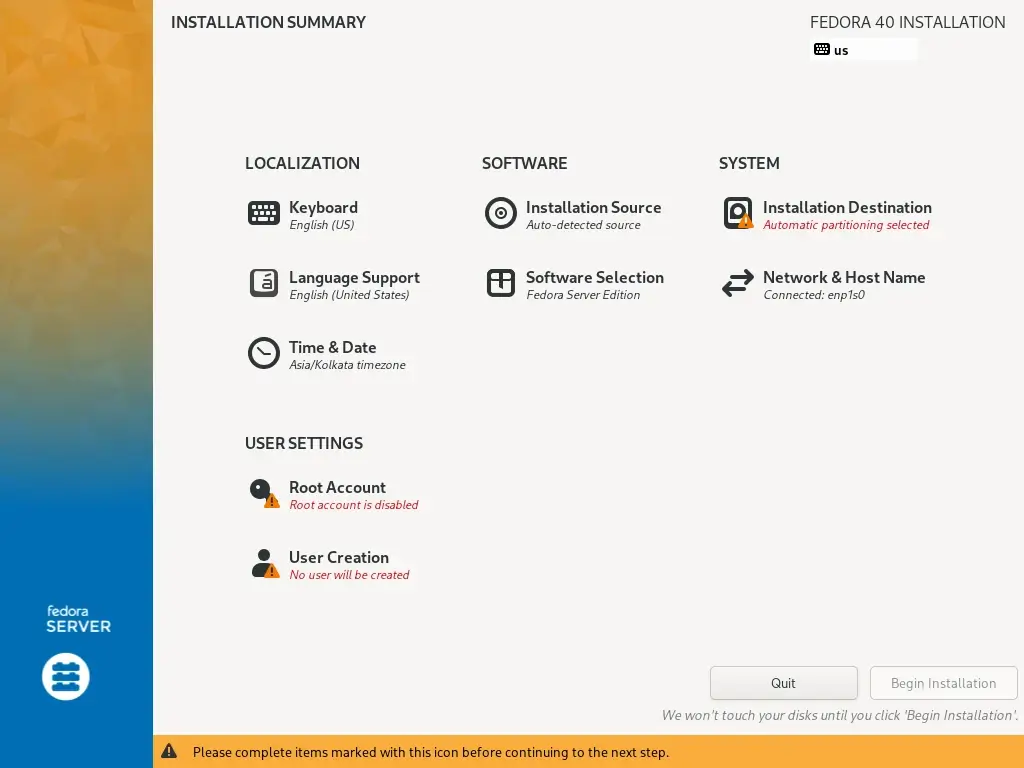Click the Installation Source disc icon
Viewport: 1024px width, 768px height.
[x=501, y=214]
